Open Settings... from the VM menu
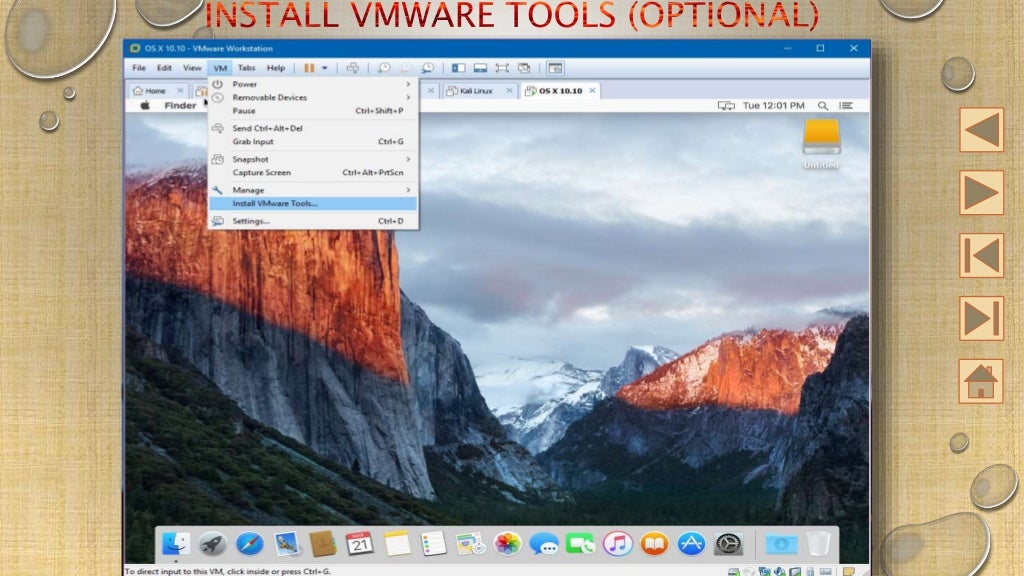Image resolution: width=1024 pixels, height=576 pixels. click(x=313, y=221)
